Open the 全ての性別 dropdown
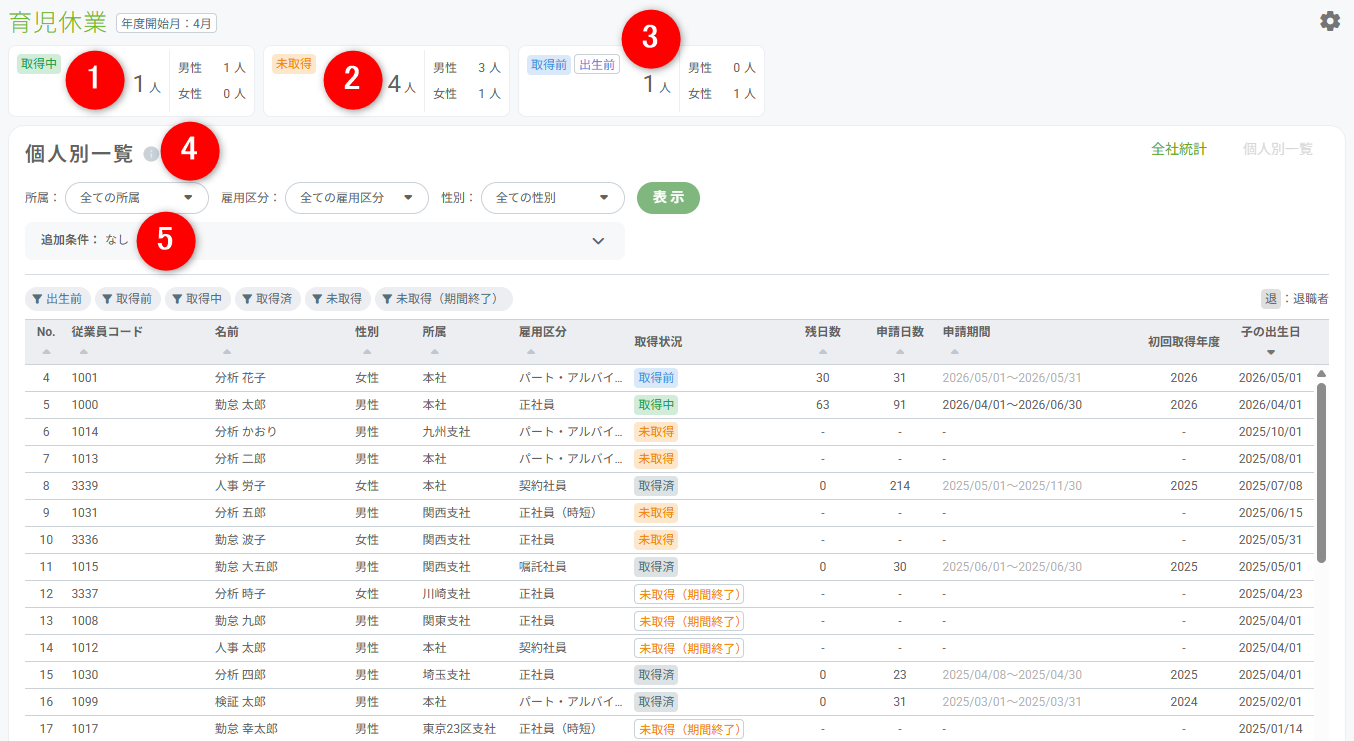This screenshot has height=741, width=1354. 553,198
